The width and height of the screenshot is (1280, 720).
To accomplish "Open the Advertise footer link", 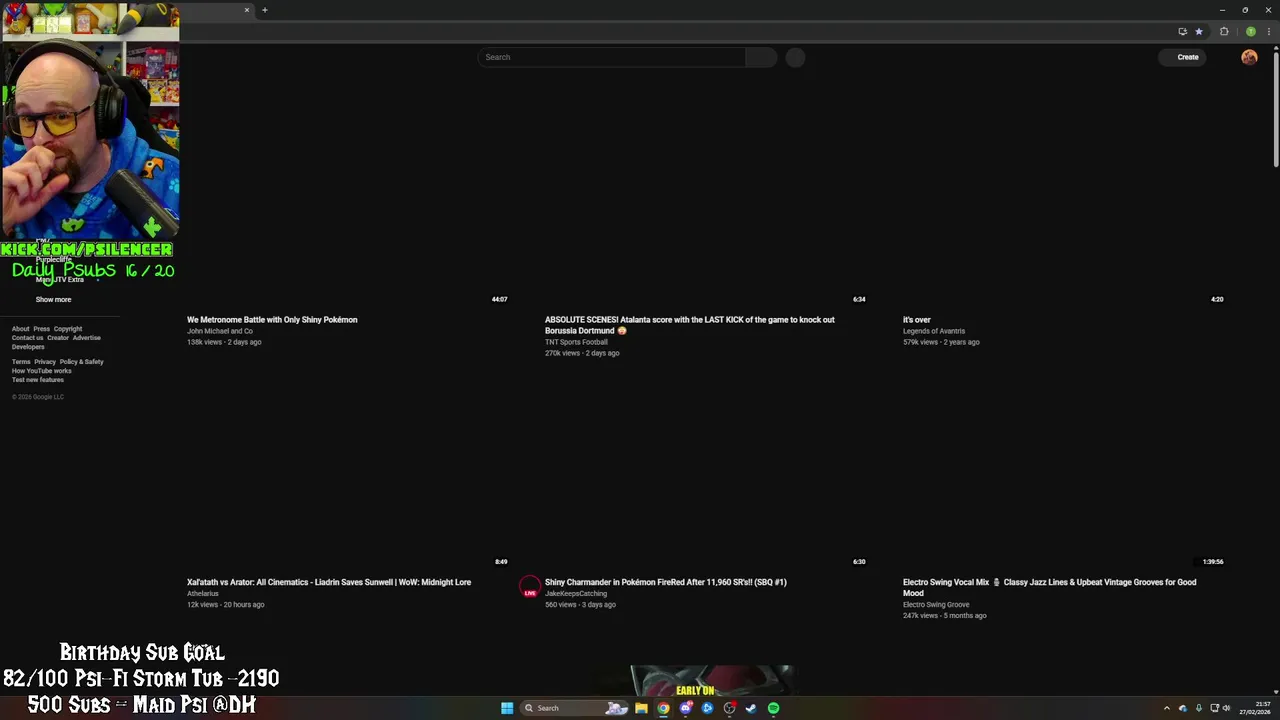I will 86,338.
